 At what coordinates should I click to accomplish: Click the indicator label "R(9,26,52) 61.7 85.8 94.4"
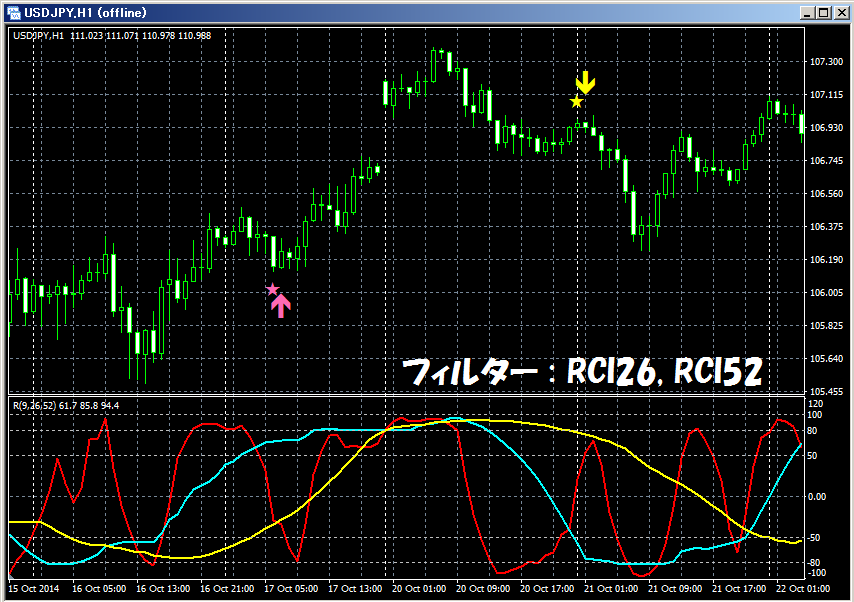[x=66, y=406]
